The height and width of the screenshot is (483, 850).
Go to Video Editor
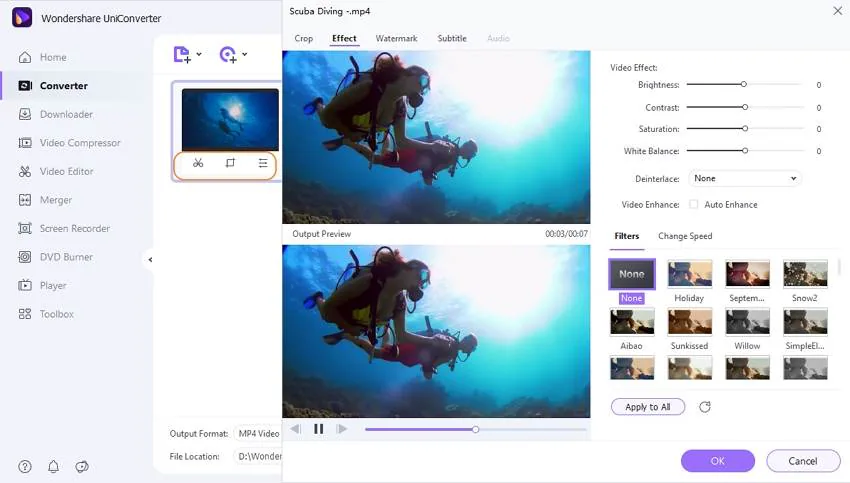pos(55,171)
